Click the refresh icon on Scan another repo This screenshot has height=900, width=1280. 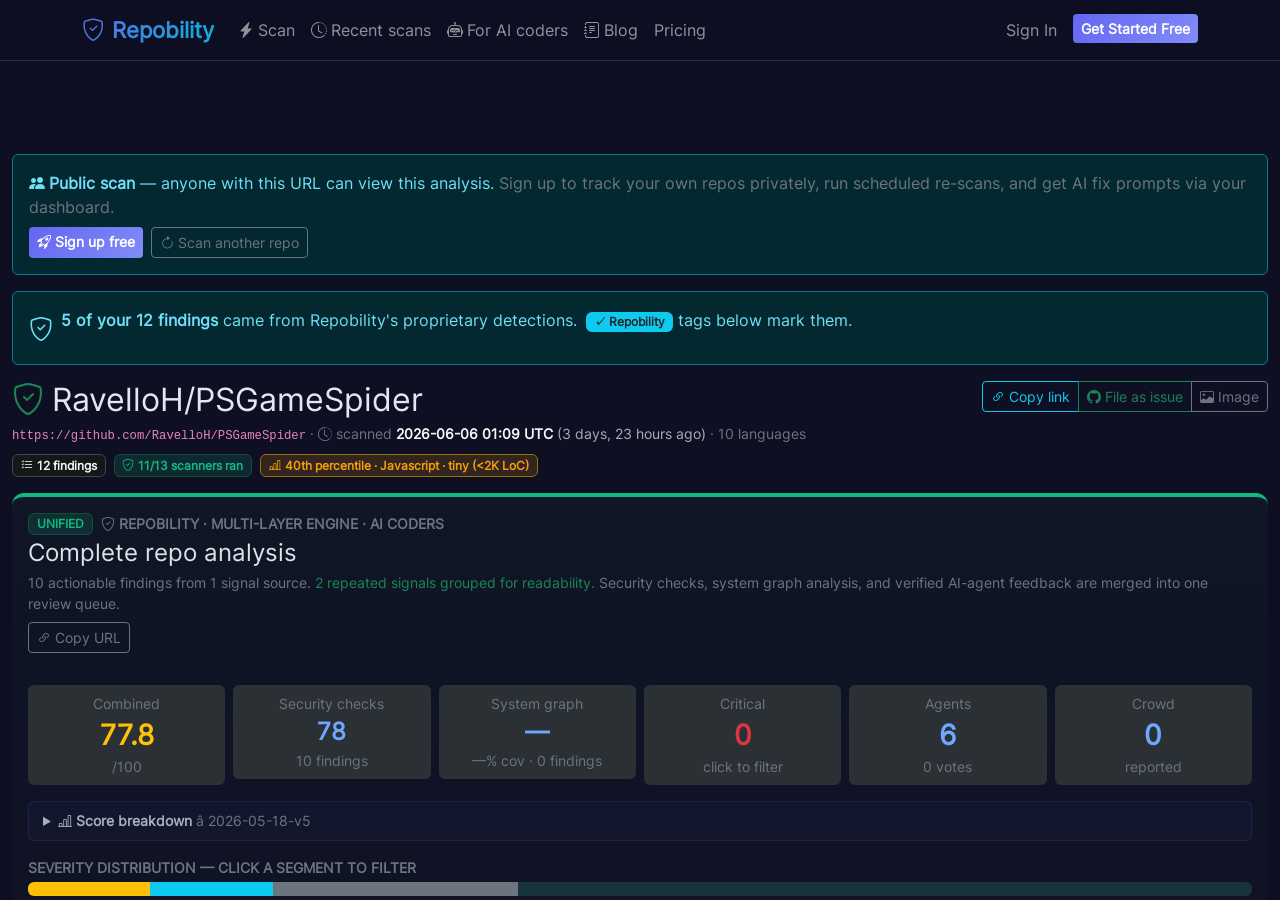167,243
